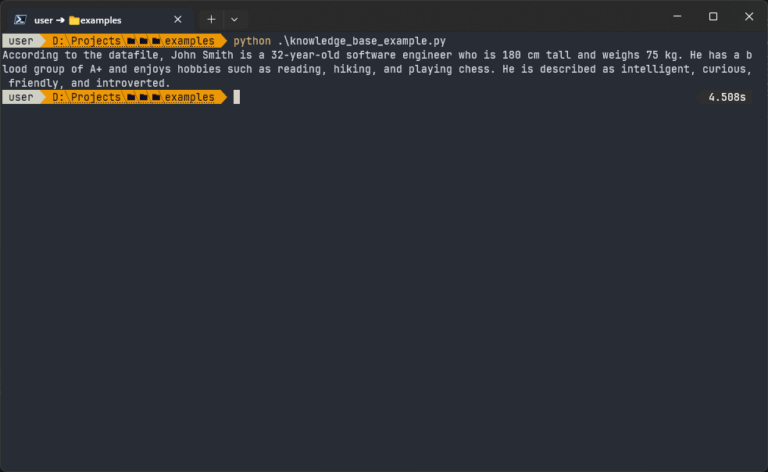Click the "python" command word
Viewport: 768px width, 472px height.
(x=251, y=41)
